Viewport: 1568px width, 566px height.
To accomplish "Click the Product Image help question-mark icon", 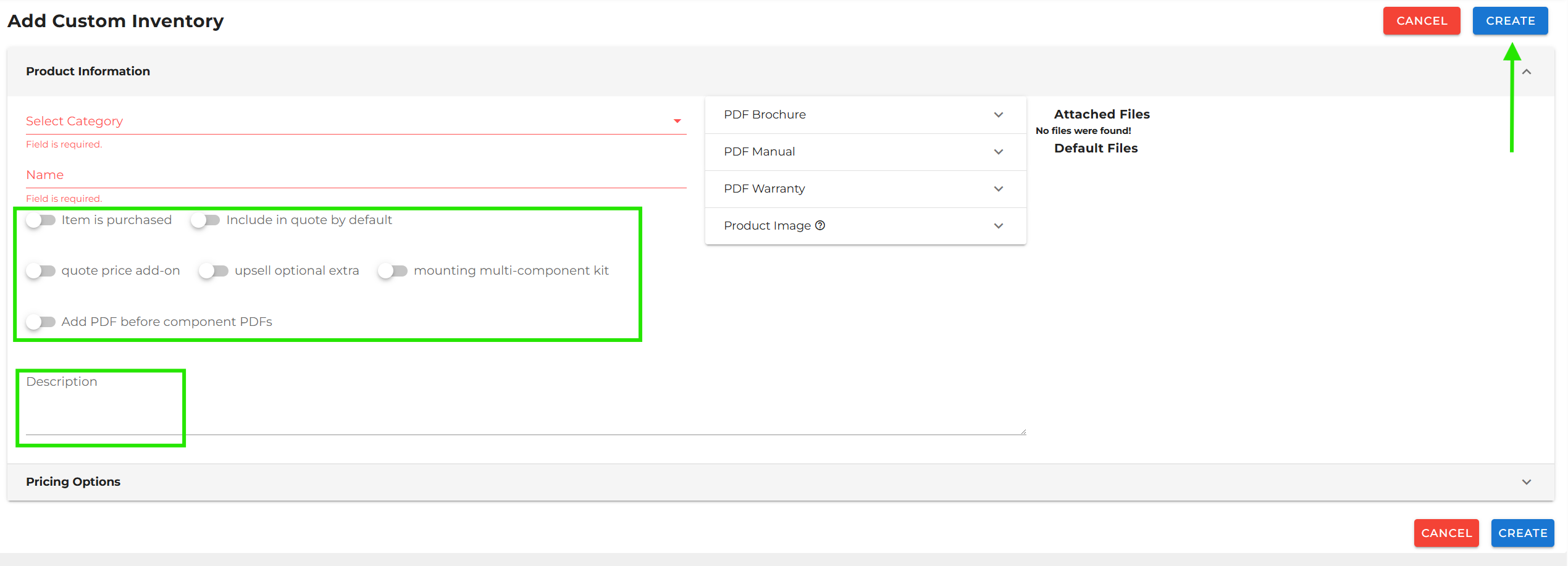I will point(820,225).
